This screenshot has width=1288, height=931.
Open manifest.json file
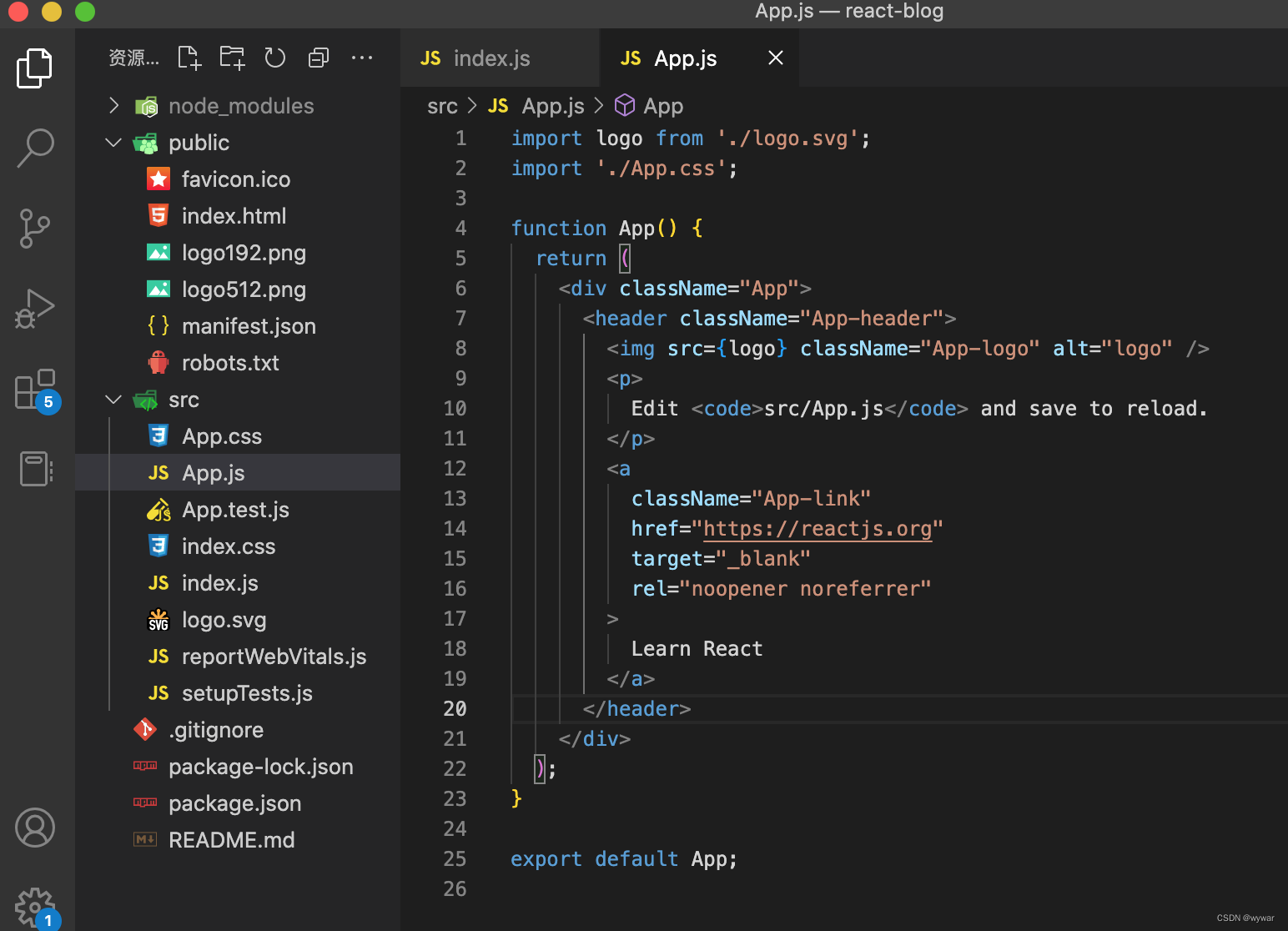click(238, 326)
